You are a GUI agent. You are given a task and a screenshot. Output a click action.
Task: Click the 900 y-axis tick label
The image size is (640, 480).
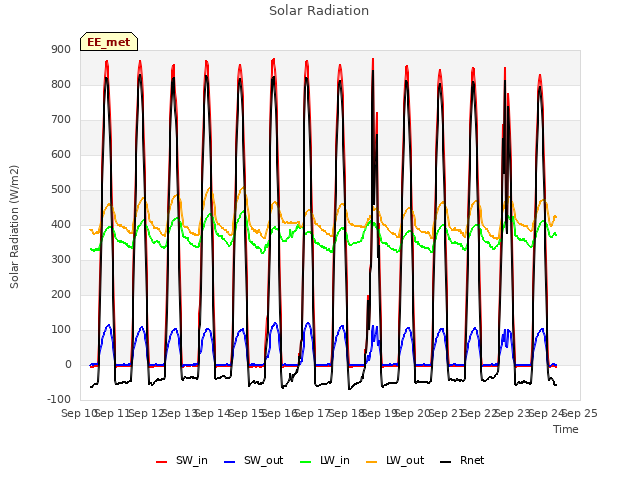[61, 49]
